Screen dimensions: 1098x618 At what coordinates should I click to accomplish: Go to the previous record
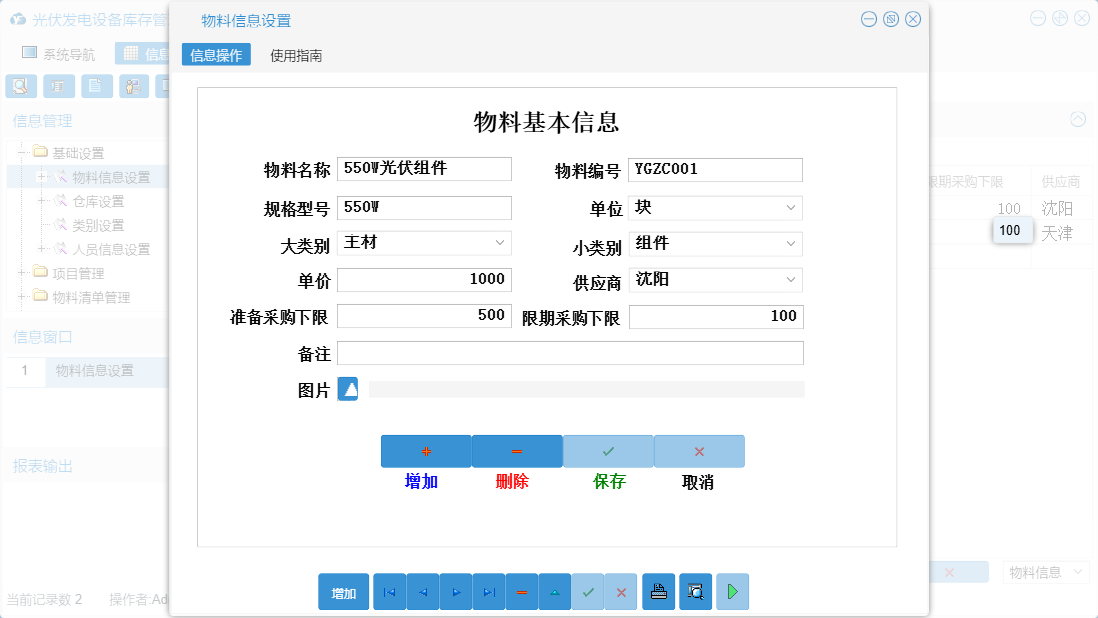click(x=422, y=591)
